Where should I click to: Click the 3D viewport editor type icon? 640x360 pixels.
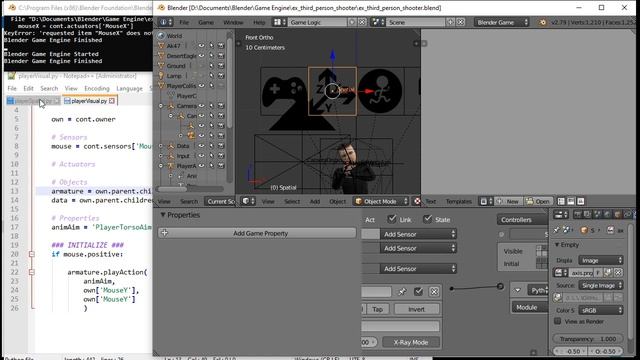tap(248, 201)
